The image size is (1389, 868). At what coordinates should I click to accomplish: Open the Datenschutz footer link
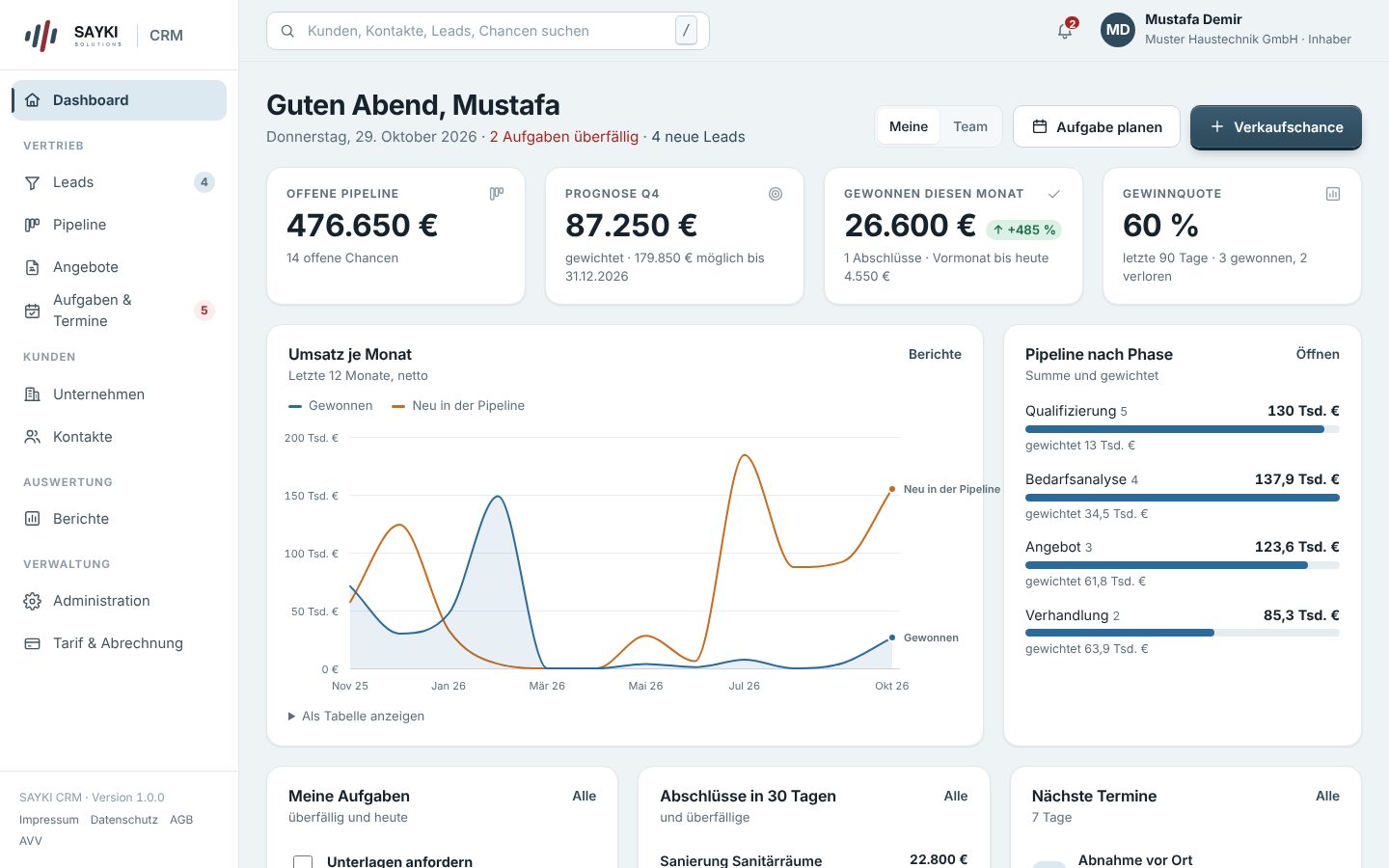(x=124, y=820)
